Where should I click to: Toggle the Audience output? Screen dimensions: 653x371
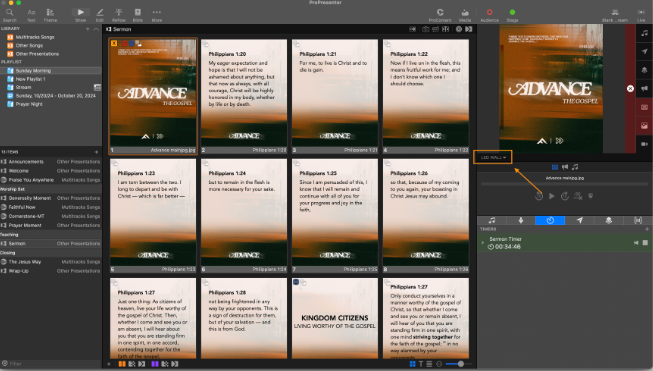pos(489,15)
